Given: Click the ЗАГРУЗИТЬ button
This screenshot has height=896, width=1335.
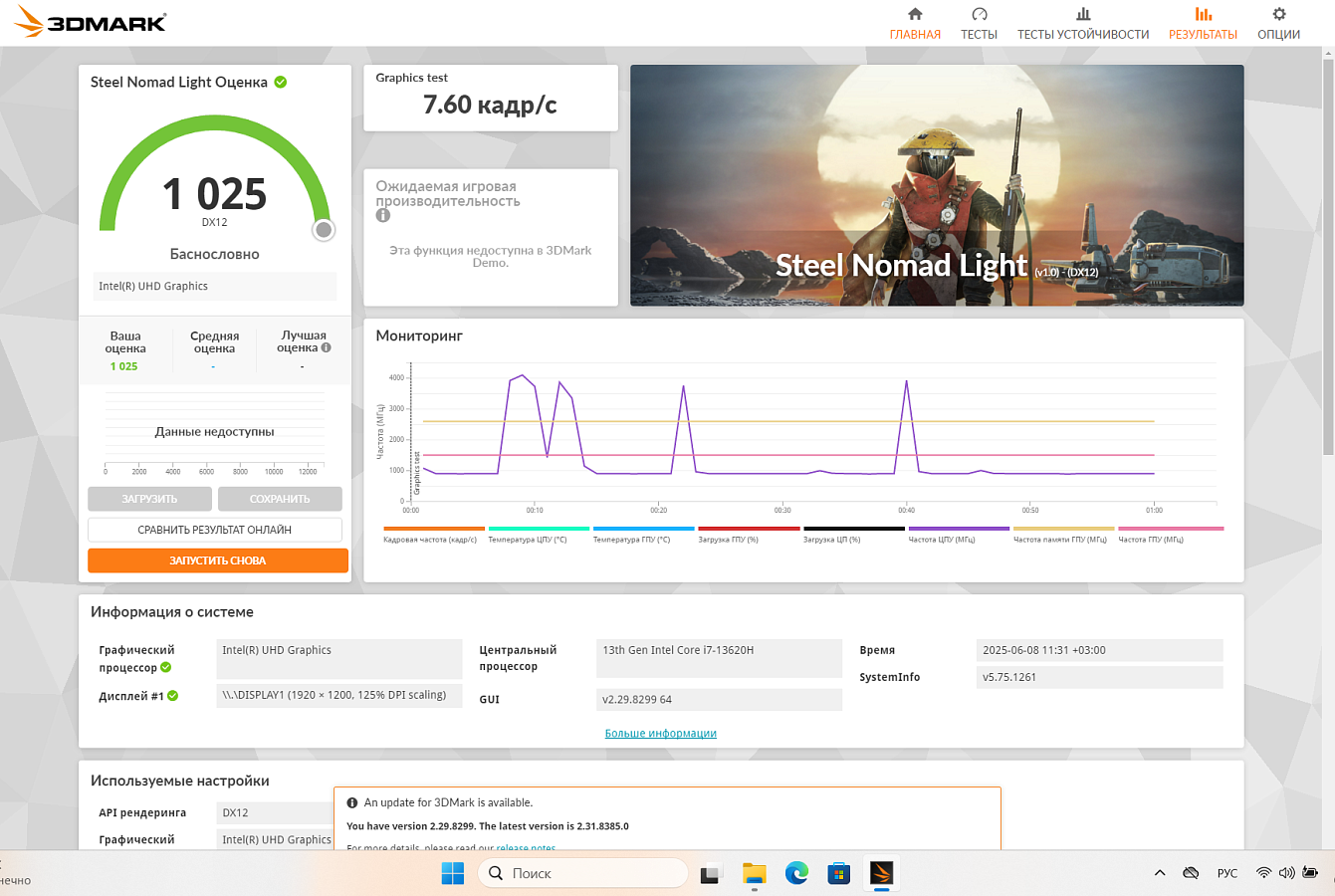Looking at the screenshot, I should pos(149,499).
